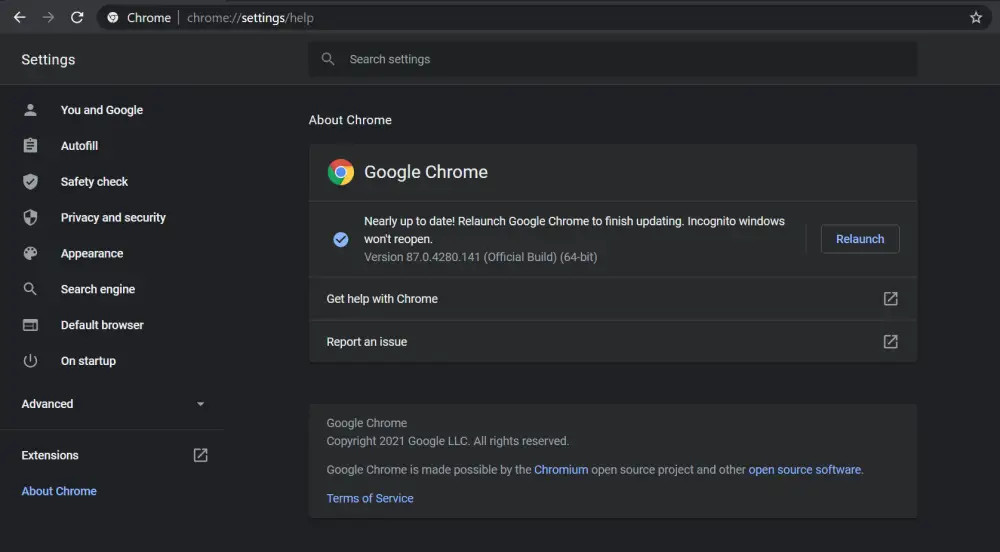Open the open source software link
This screenshot has height=552, width=1000.
804,470
